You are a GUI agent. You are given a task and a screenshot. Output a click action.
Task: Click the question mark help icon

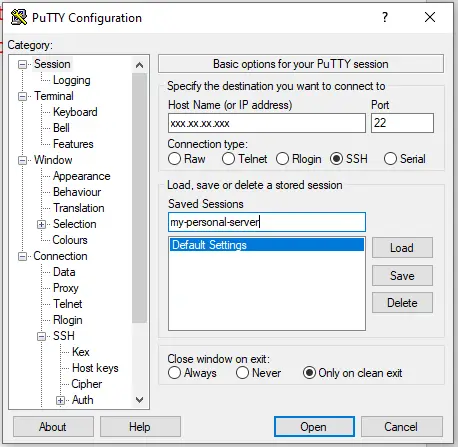click(x=385, y=17)
